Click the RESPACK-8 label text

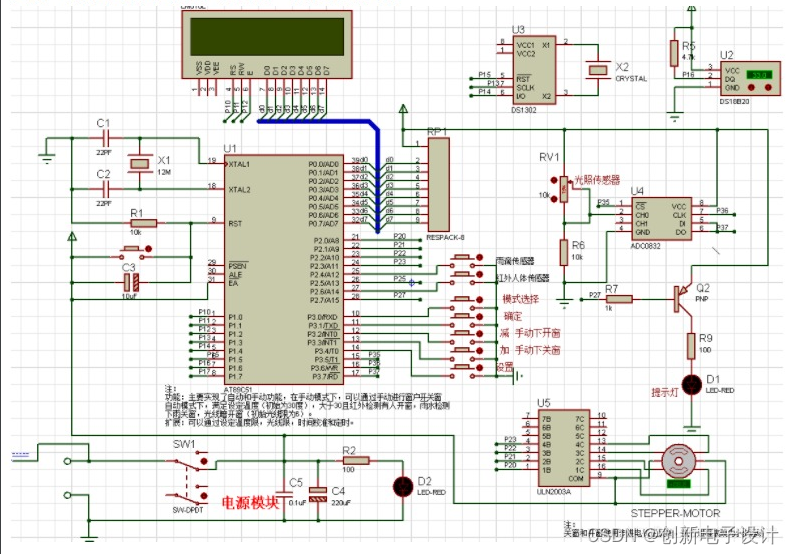445,237
